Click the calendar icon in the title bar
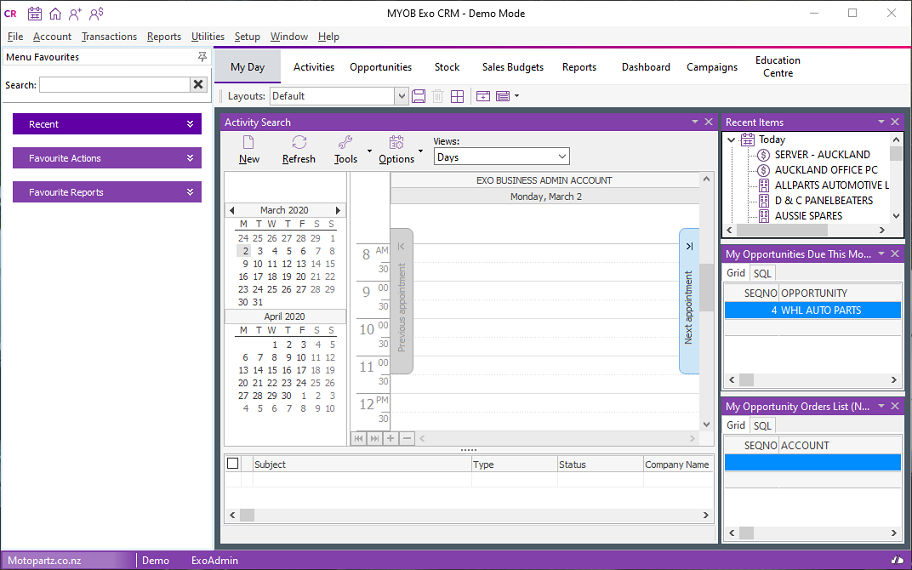This screenshot has width=912, height=570. [x=35, y=14]
